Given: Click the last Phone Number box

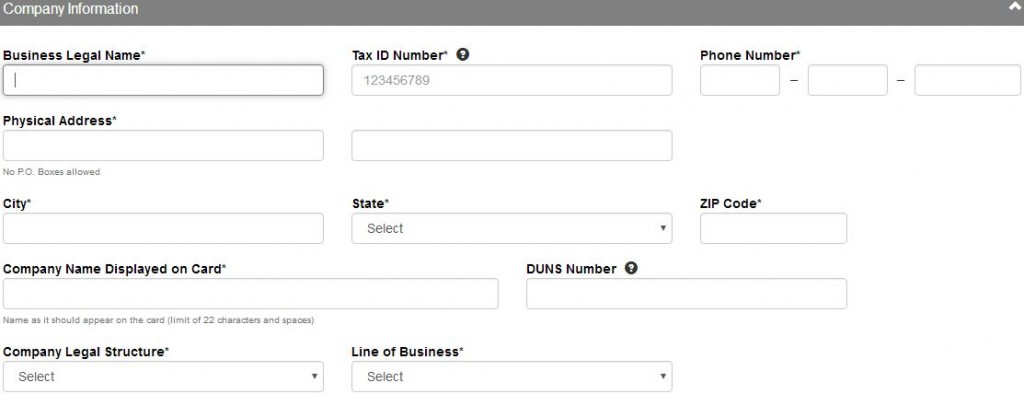Looking at the screenshot, I should [967, 80].
